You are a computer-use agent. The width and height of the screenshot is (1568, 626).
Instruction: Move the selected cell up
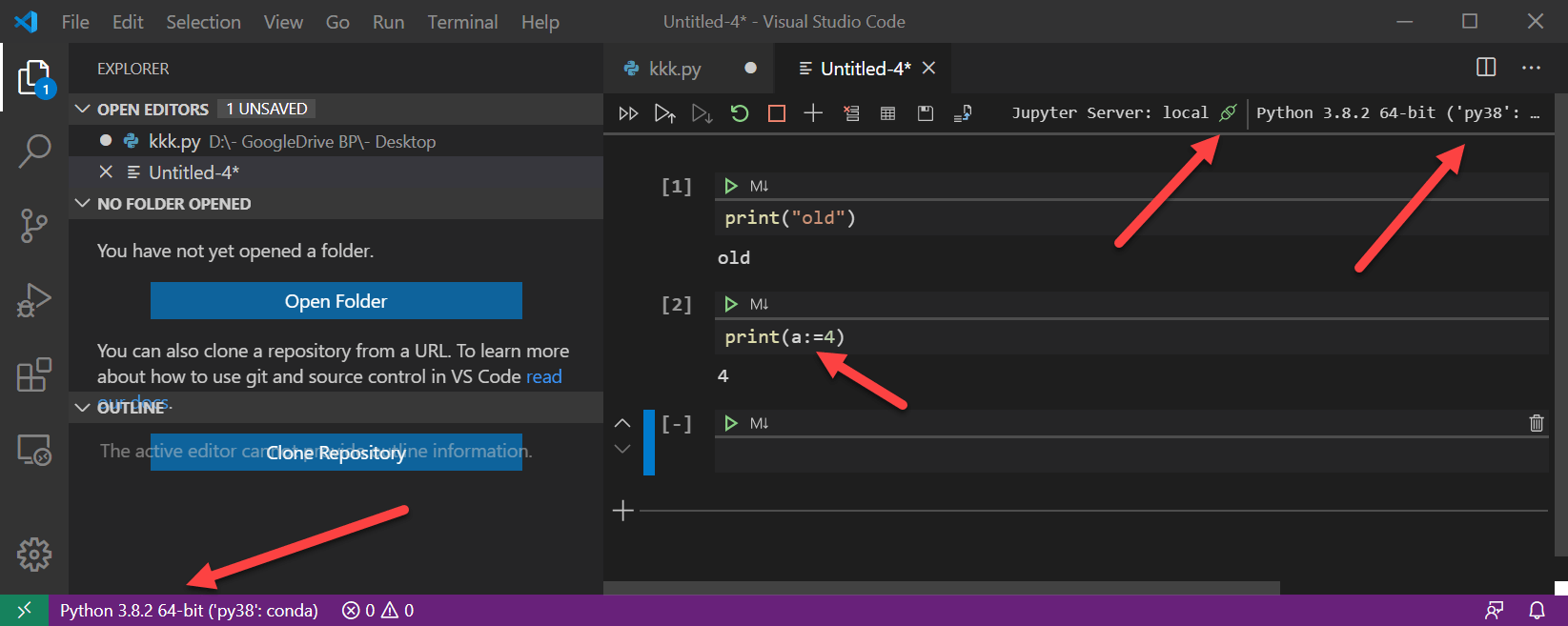coord(622,422)
